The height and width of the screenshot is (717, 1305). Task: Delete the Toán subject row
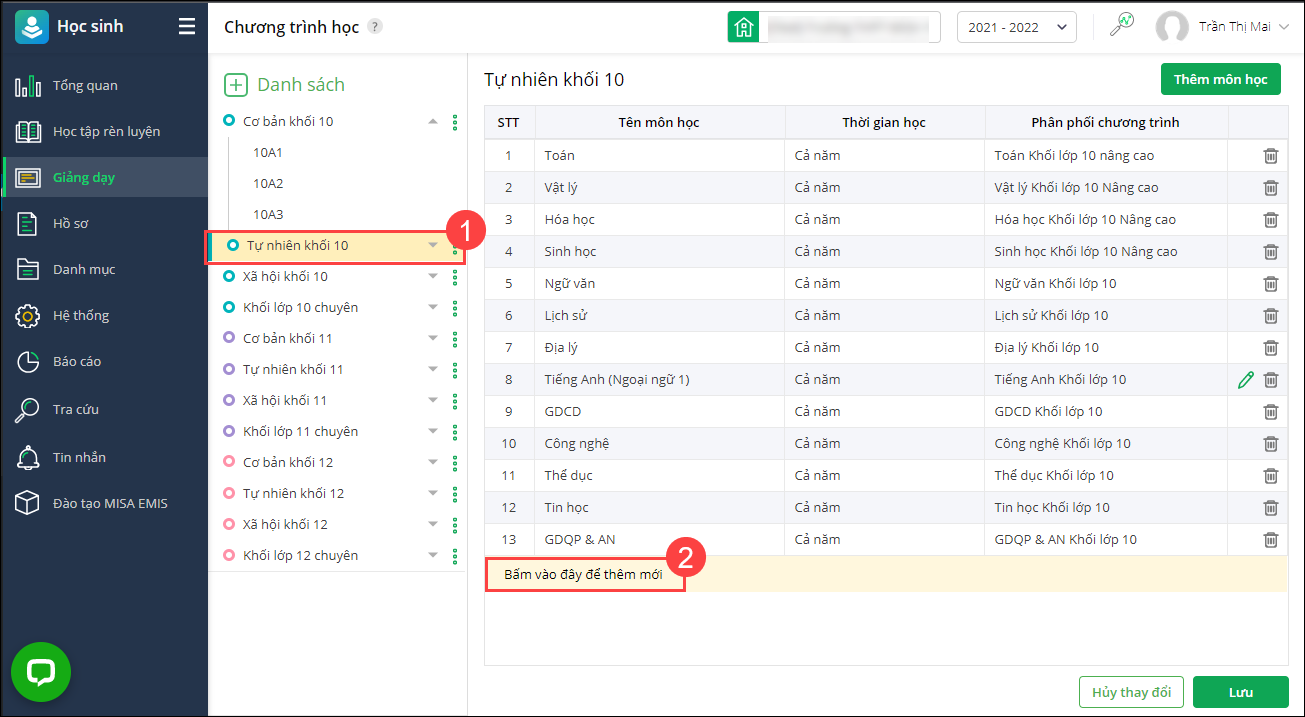(x=1270, y=156)
